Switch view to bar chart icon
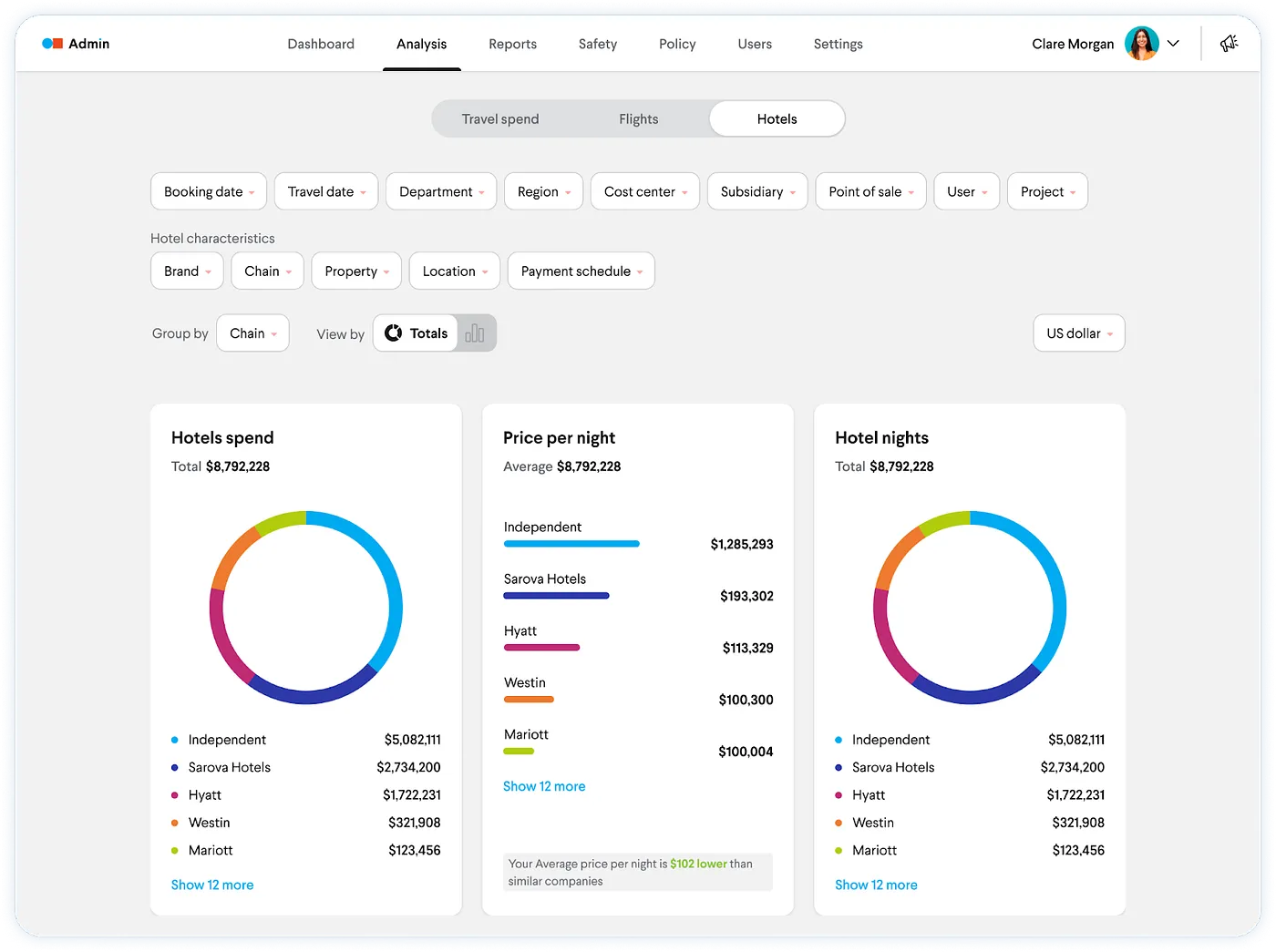Screen dimensions: 1276x952 pos(475,333)
